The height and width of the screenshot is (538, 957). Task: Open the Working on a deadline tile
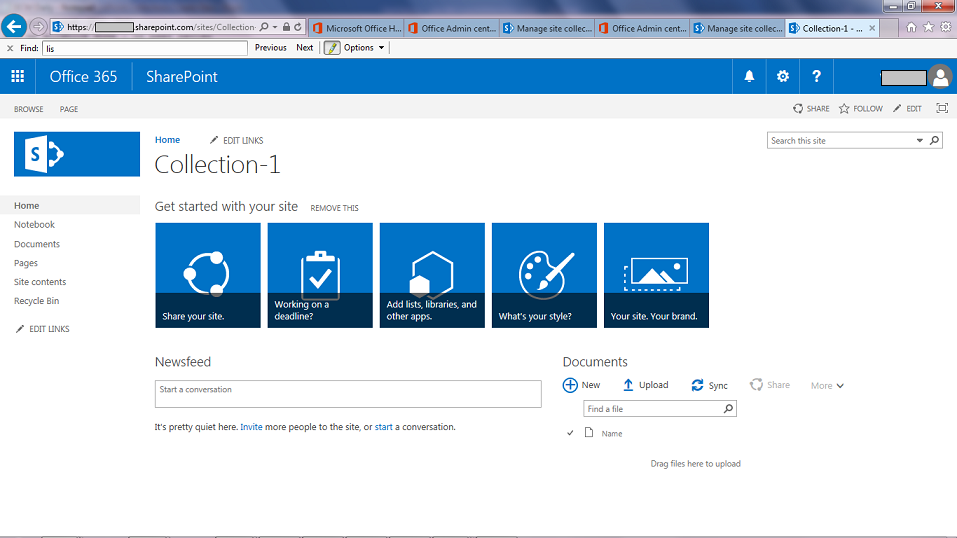[x=320, y=275]
